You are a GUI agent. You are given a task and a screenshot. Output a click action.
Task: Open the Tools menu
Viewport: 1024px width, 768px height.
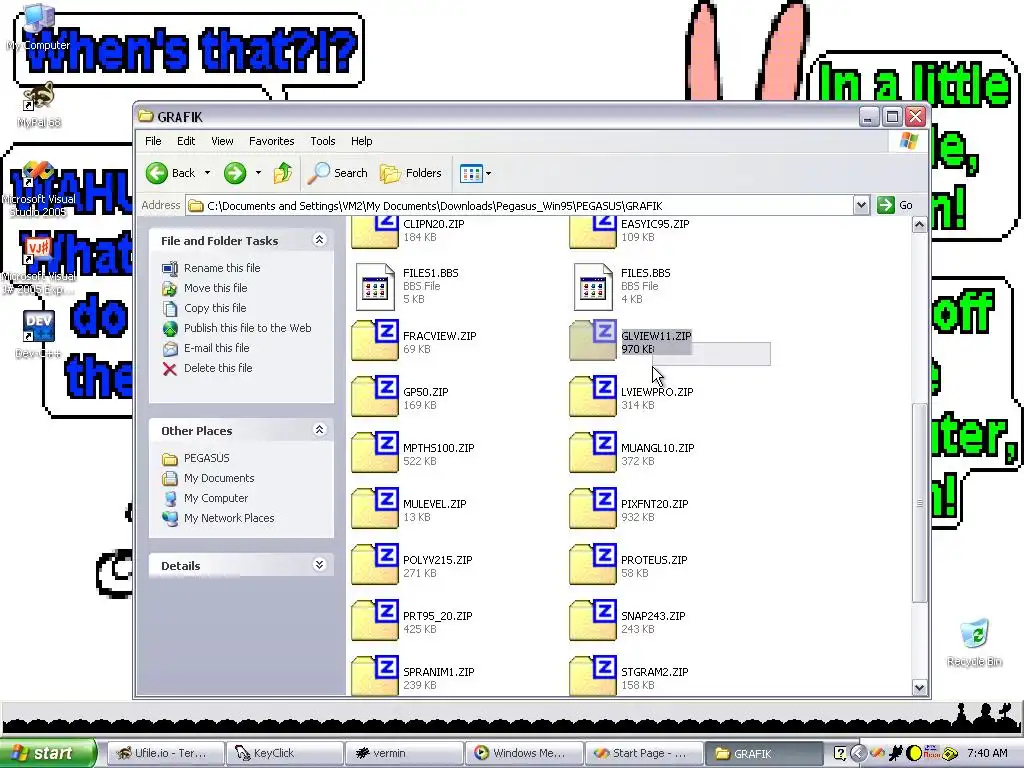point(323,141)
